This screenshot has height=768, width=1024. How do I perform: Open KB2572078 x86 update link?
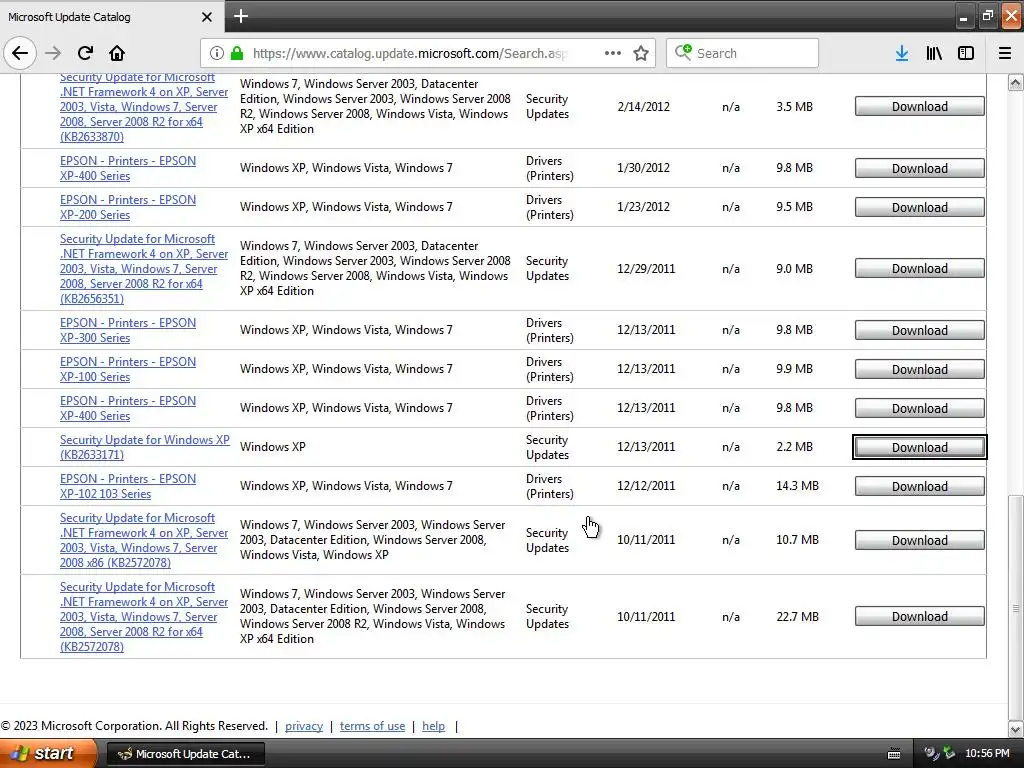point(144,540)
